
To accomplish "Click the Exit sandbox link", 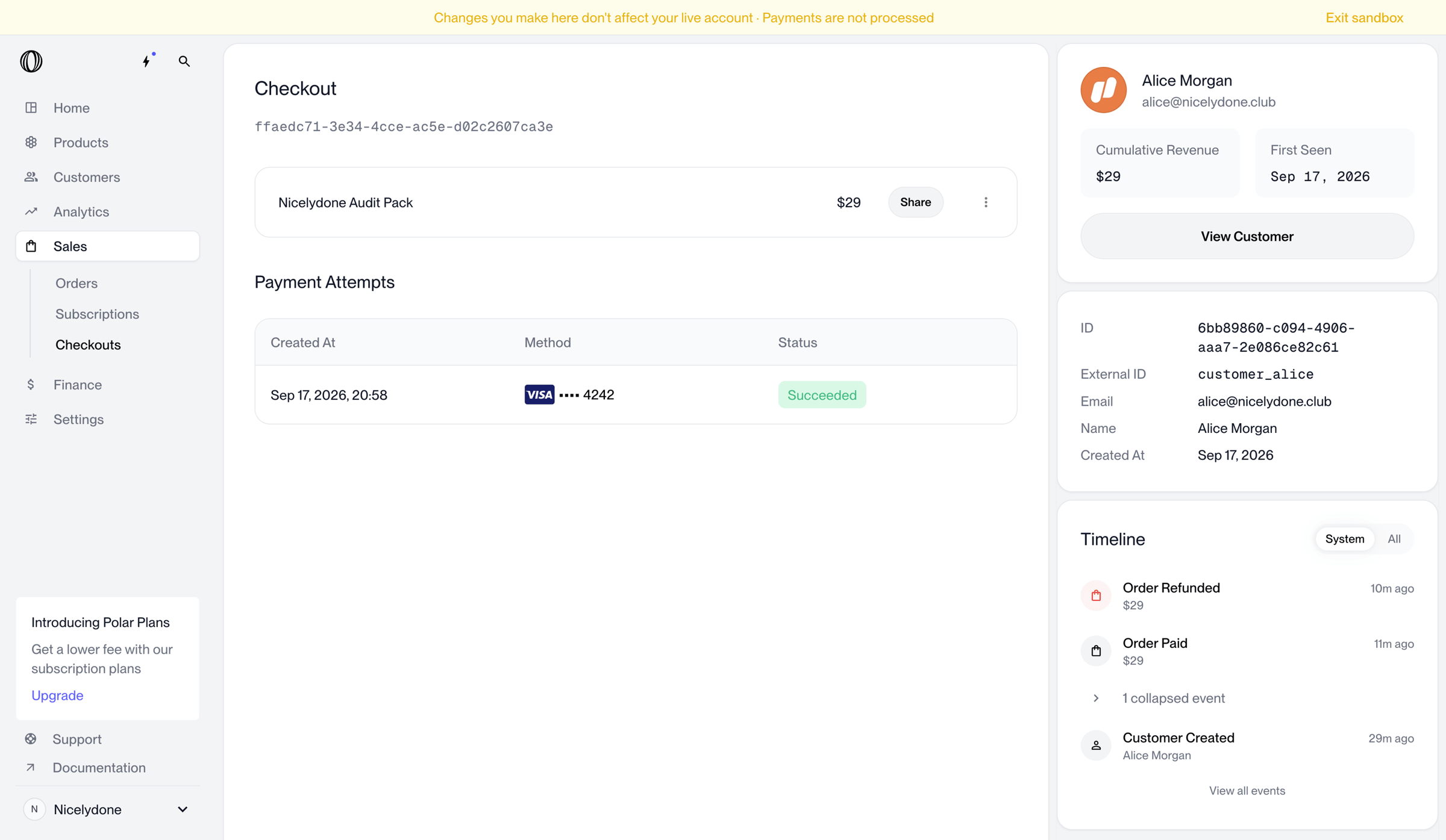I will point(1364,17).
